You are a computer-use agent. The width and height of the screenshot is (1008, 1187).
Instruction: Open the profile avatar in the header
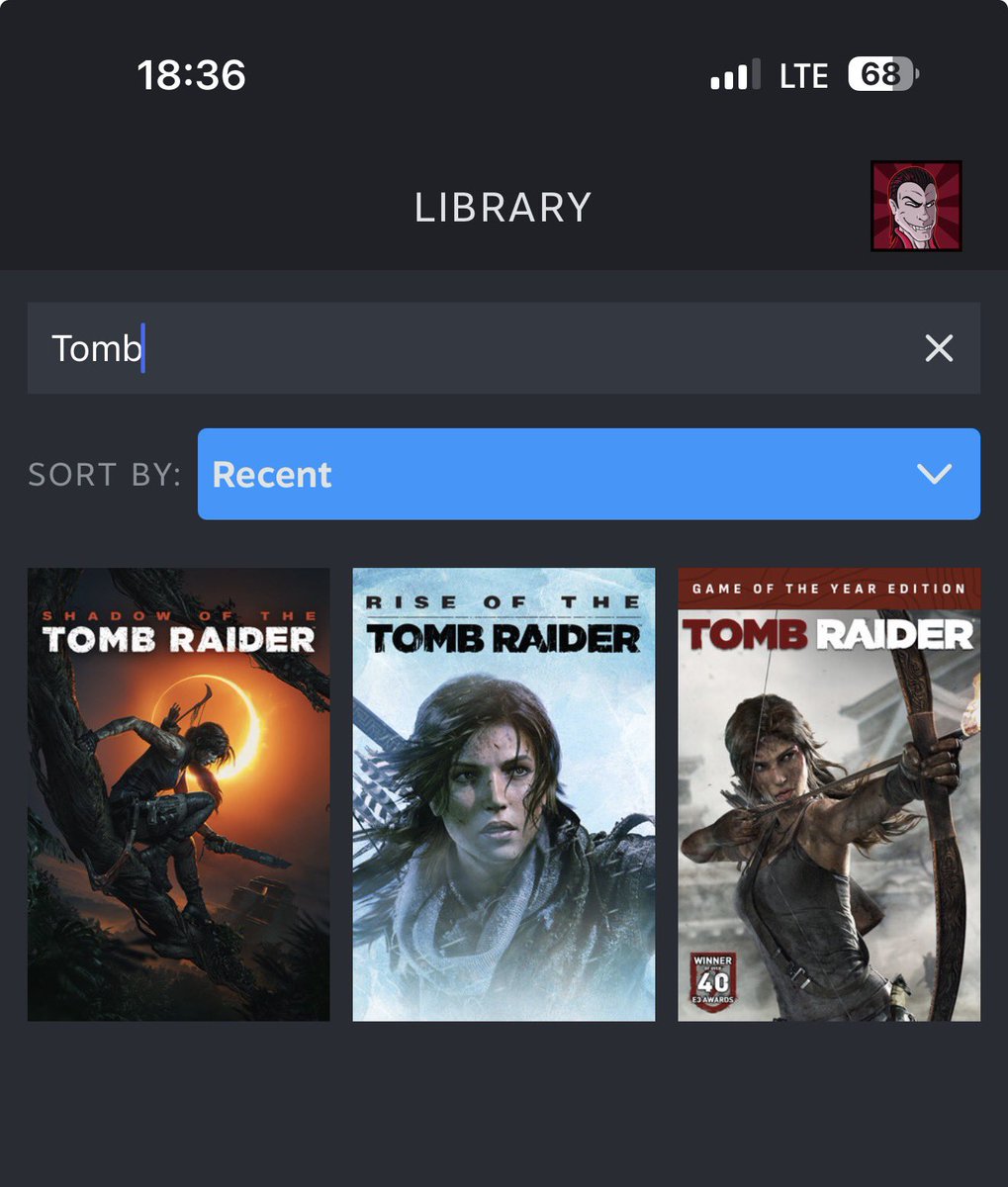pos(916,206)
